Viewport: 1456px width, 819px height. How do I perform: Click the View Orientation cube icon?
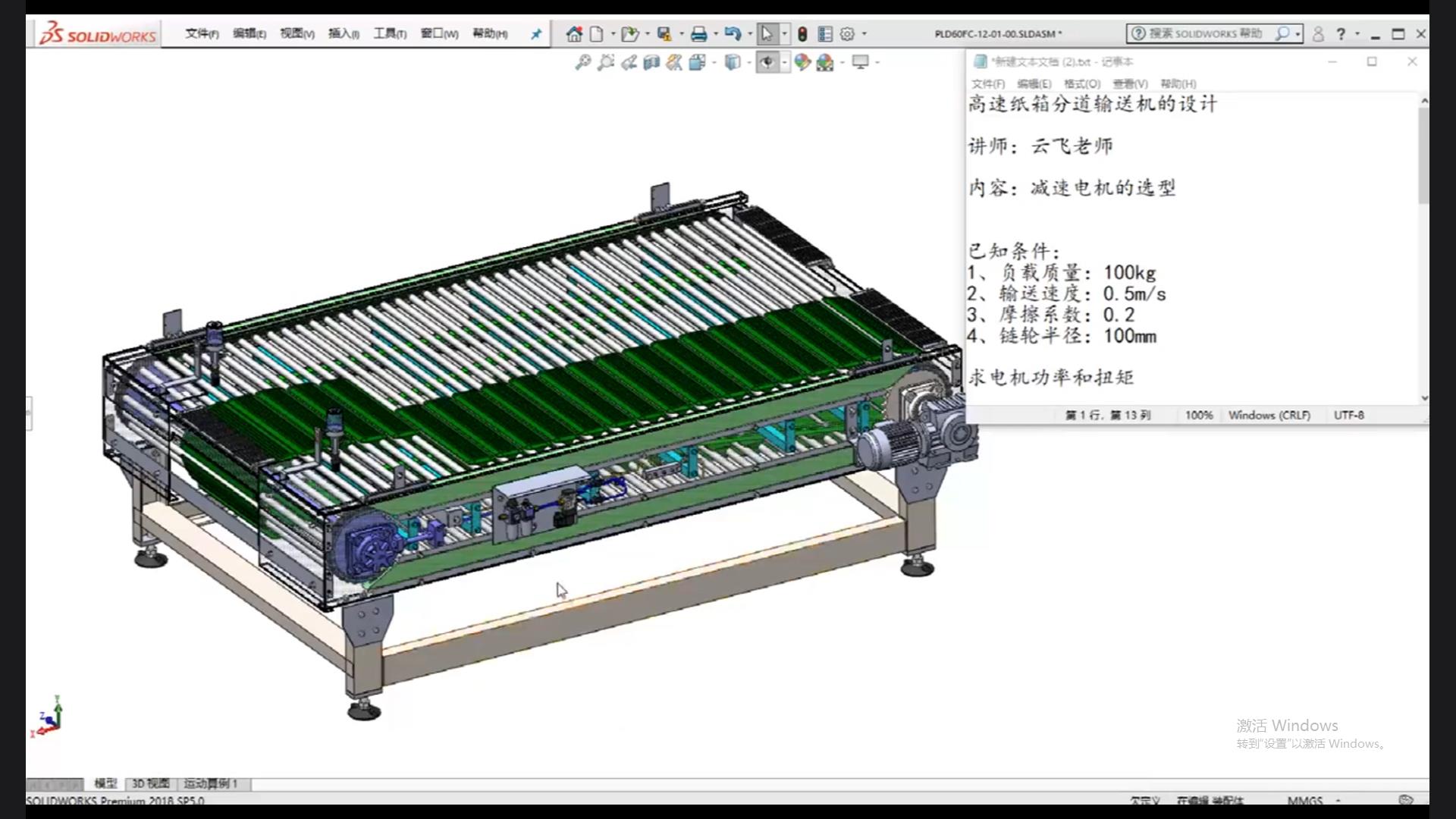(x=697, y=62)
